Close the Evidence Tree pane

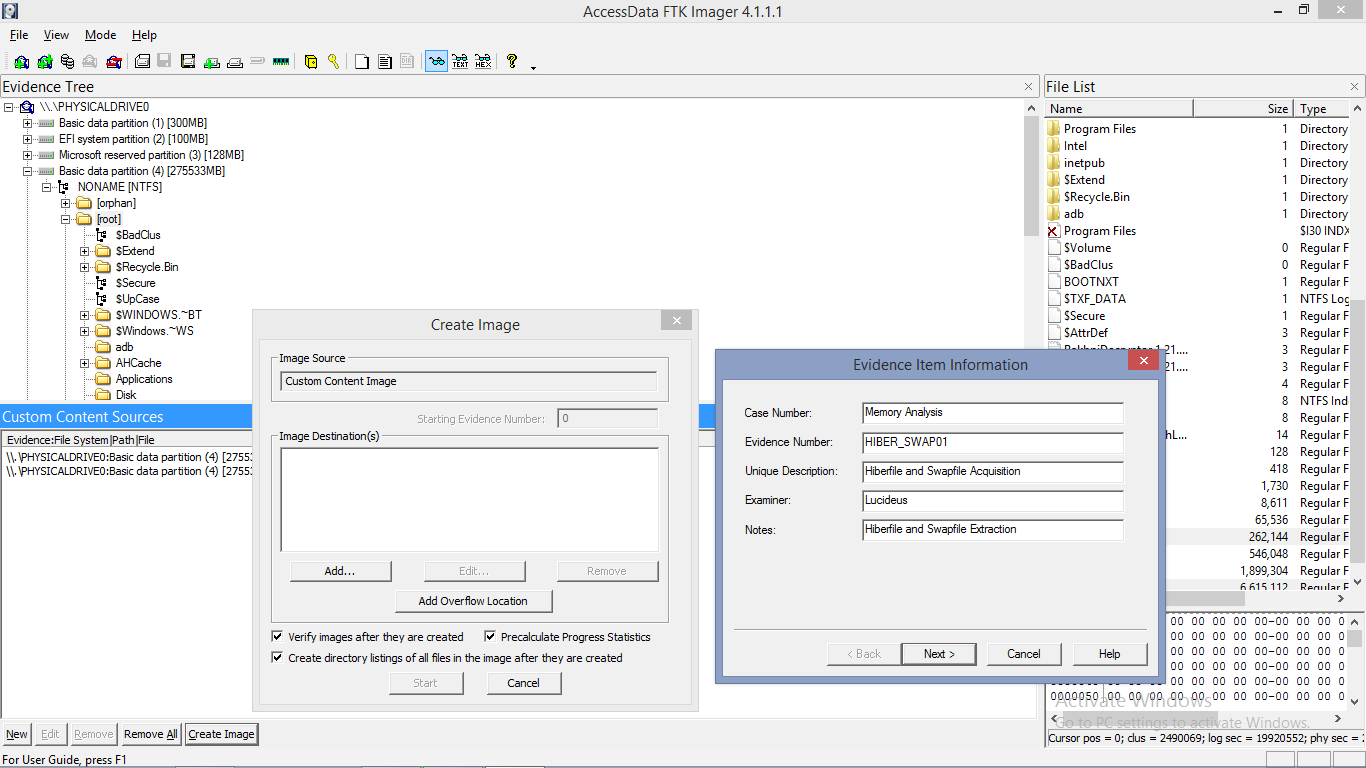(x=1029, y=87)
